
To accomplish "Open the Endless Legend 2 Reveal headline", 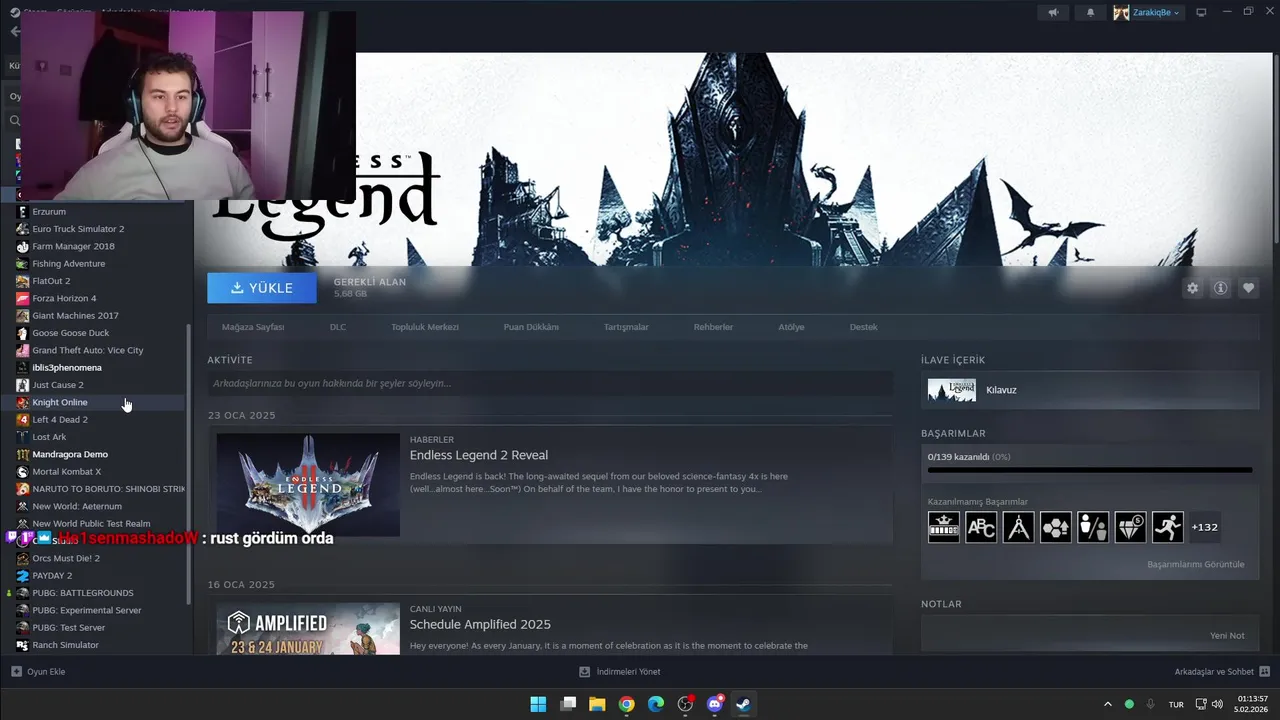I will coord(479,455).
